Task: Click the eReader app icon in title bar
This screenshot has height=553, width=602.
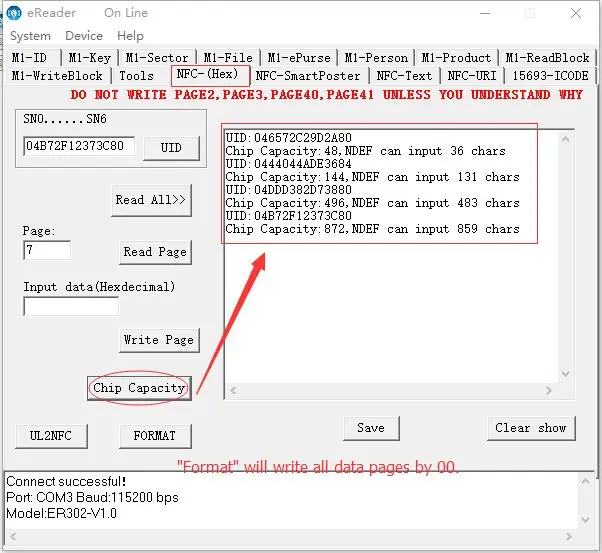Action: pyautogui.click(x=14, y=13)
